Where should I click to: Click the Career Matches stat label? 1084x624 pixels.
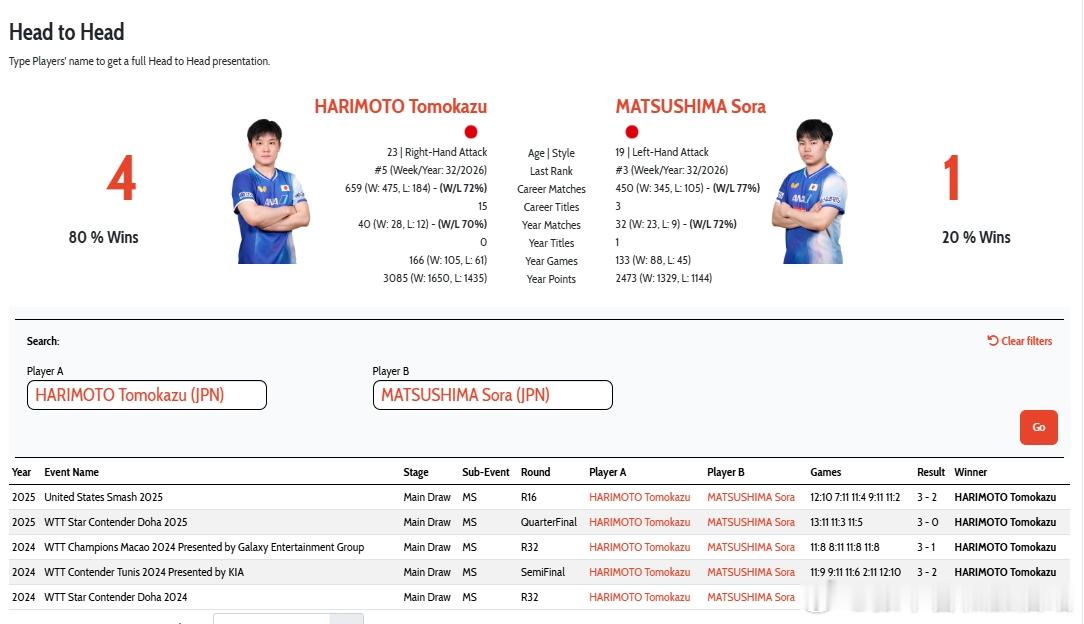point(551,189)
